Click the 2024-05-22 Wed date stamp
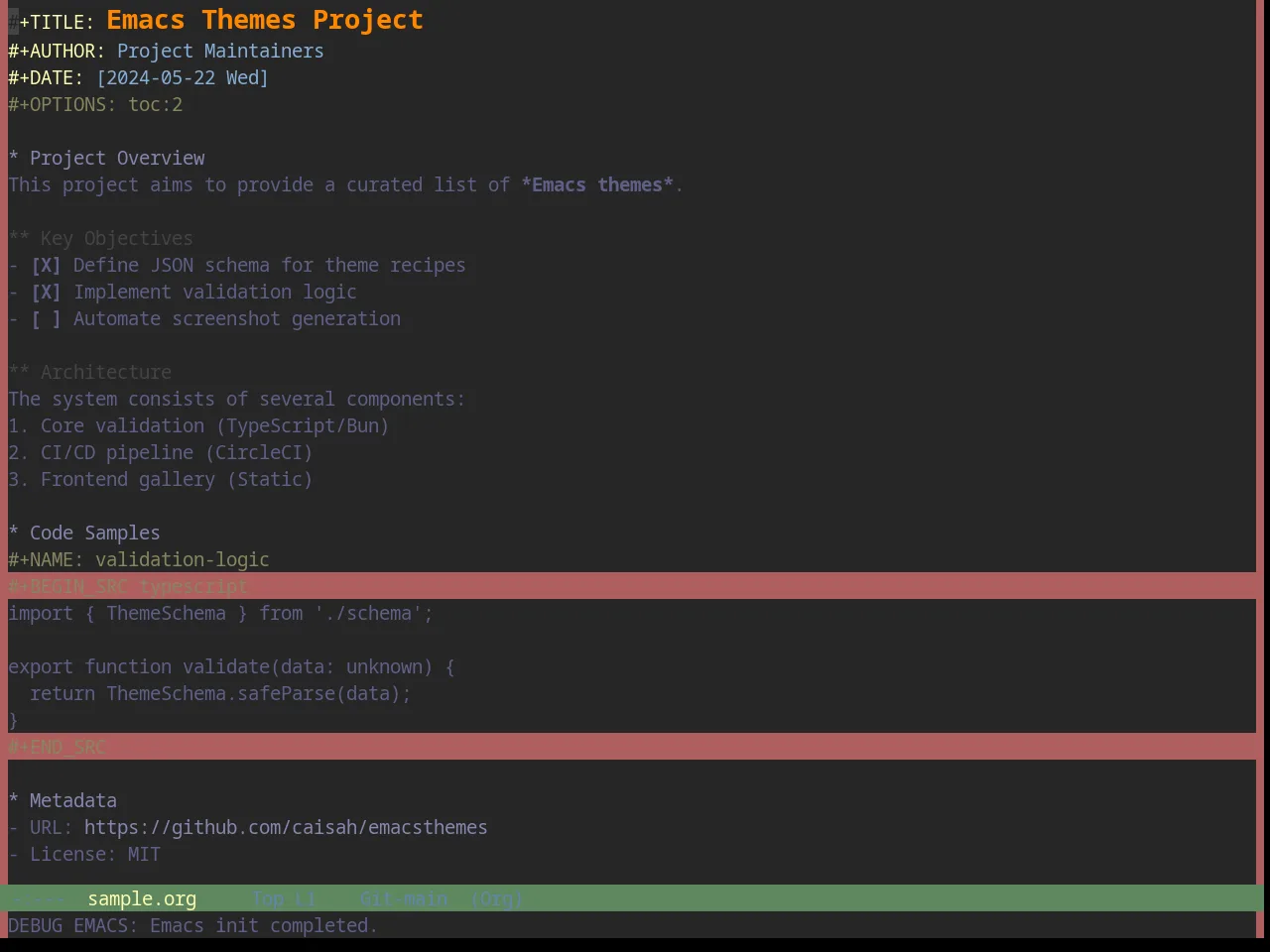 [x=183, y=77]
